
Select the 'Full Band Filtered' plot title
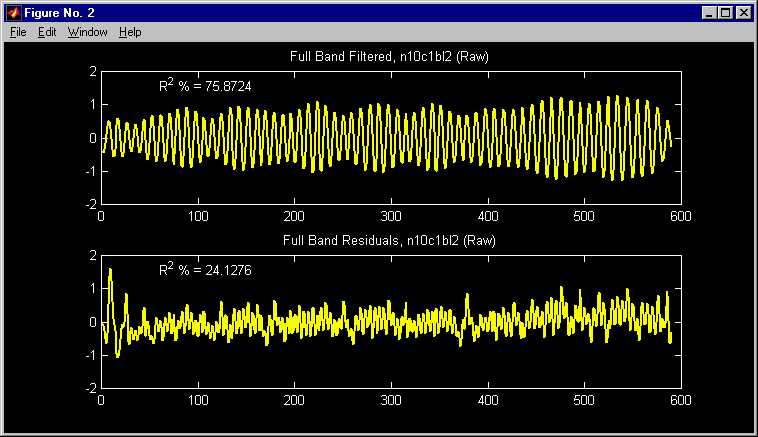[388, 57]
